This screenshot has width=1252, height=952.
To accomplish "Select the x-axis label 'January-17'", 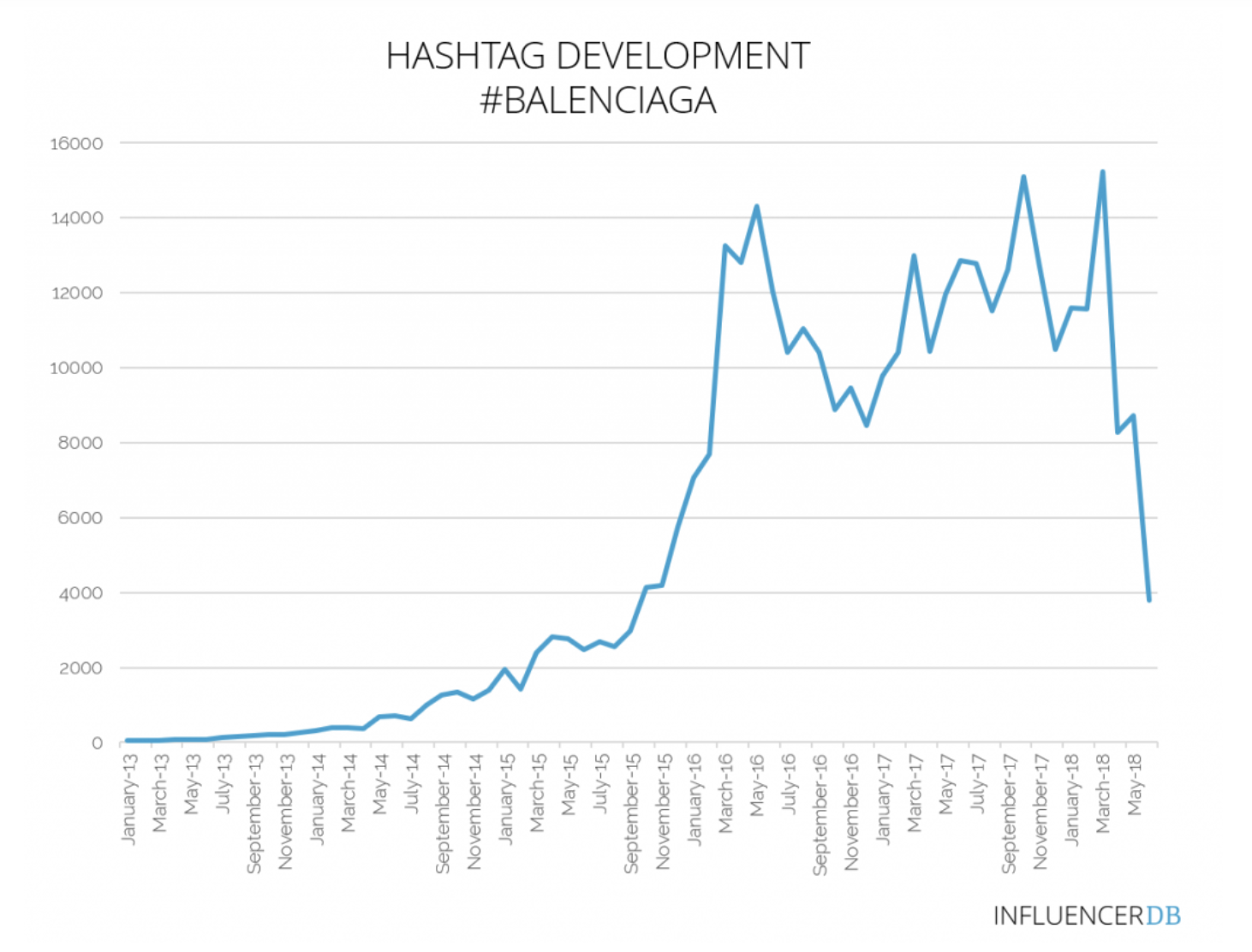I will coord(883,799).
